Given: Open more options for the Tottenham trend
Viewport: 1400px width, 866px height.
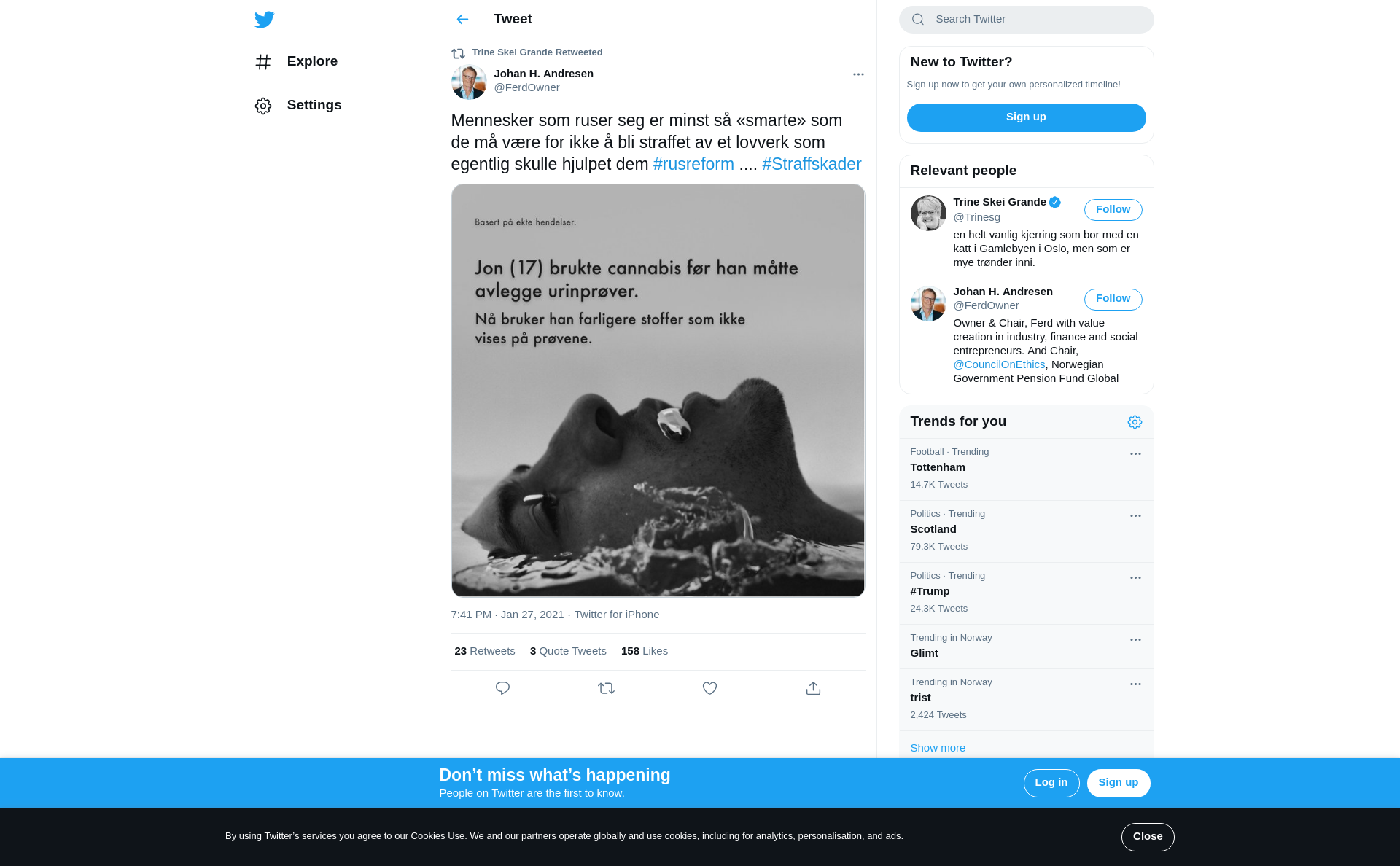Looking at the screenshot, I should [1135, 453].
